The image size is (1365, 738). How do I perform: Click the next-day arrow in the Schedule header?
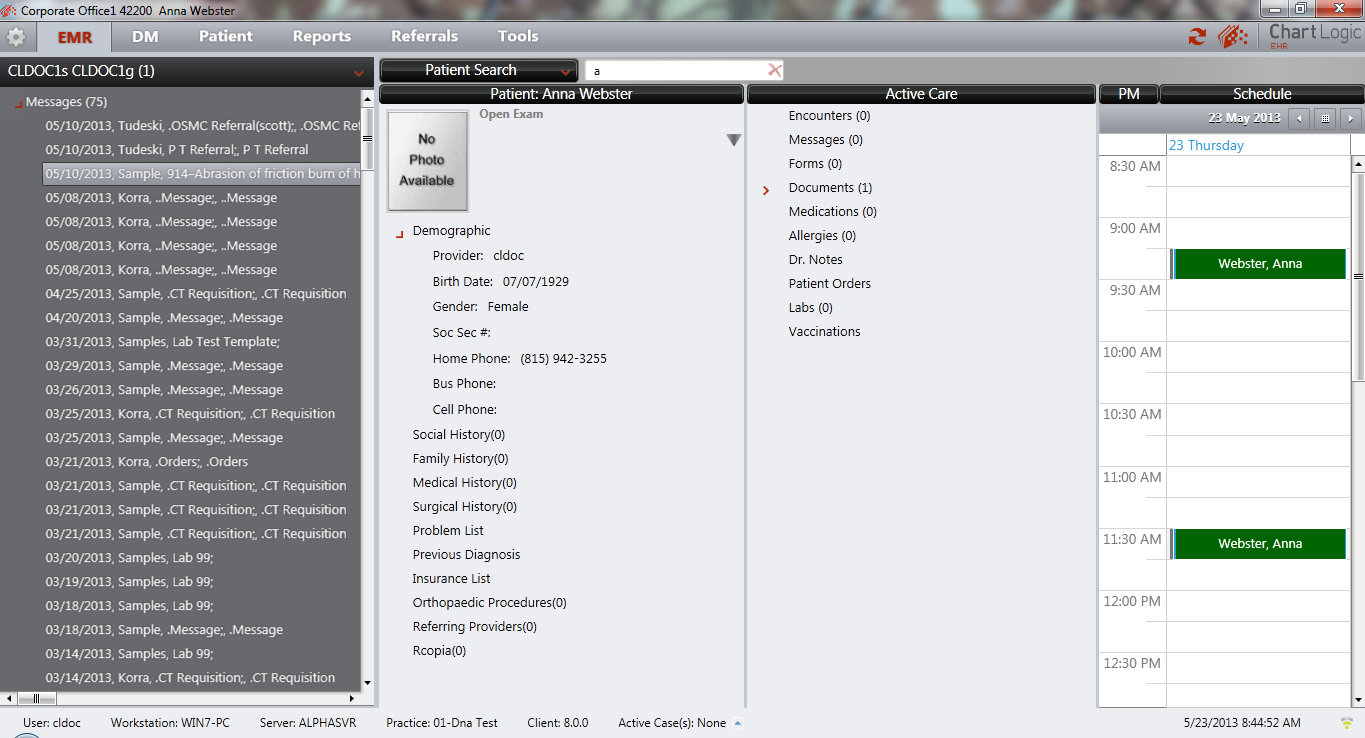coord(1350,117)
